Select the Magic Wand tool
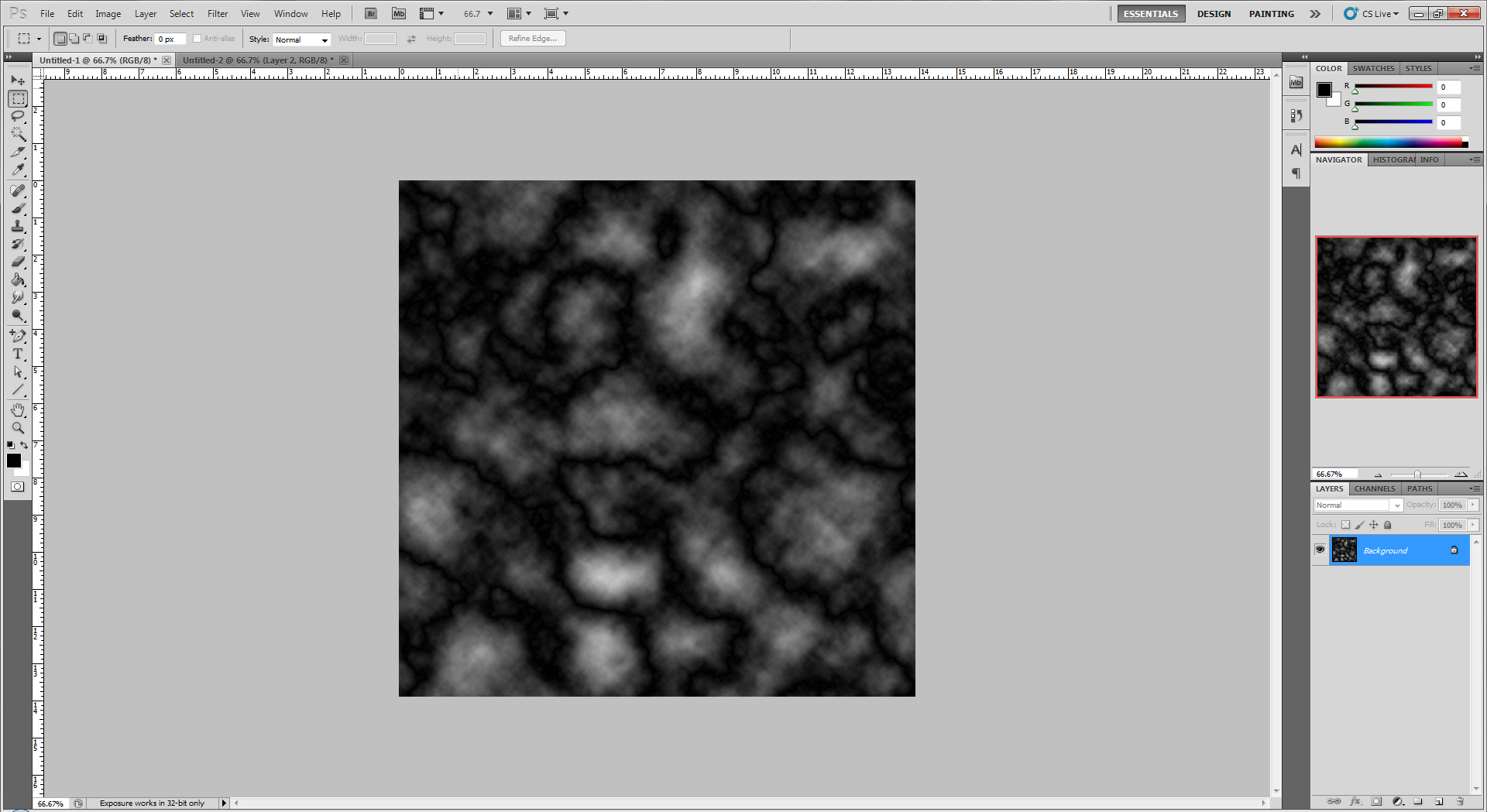The image size is (1487, 812). pos(18,134)
